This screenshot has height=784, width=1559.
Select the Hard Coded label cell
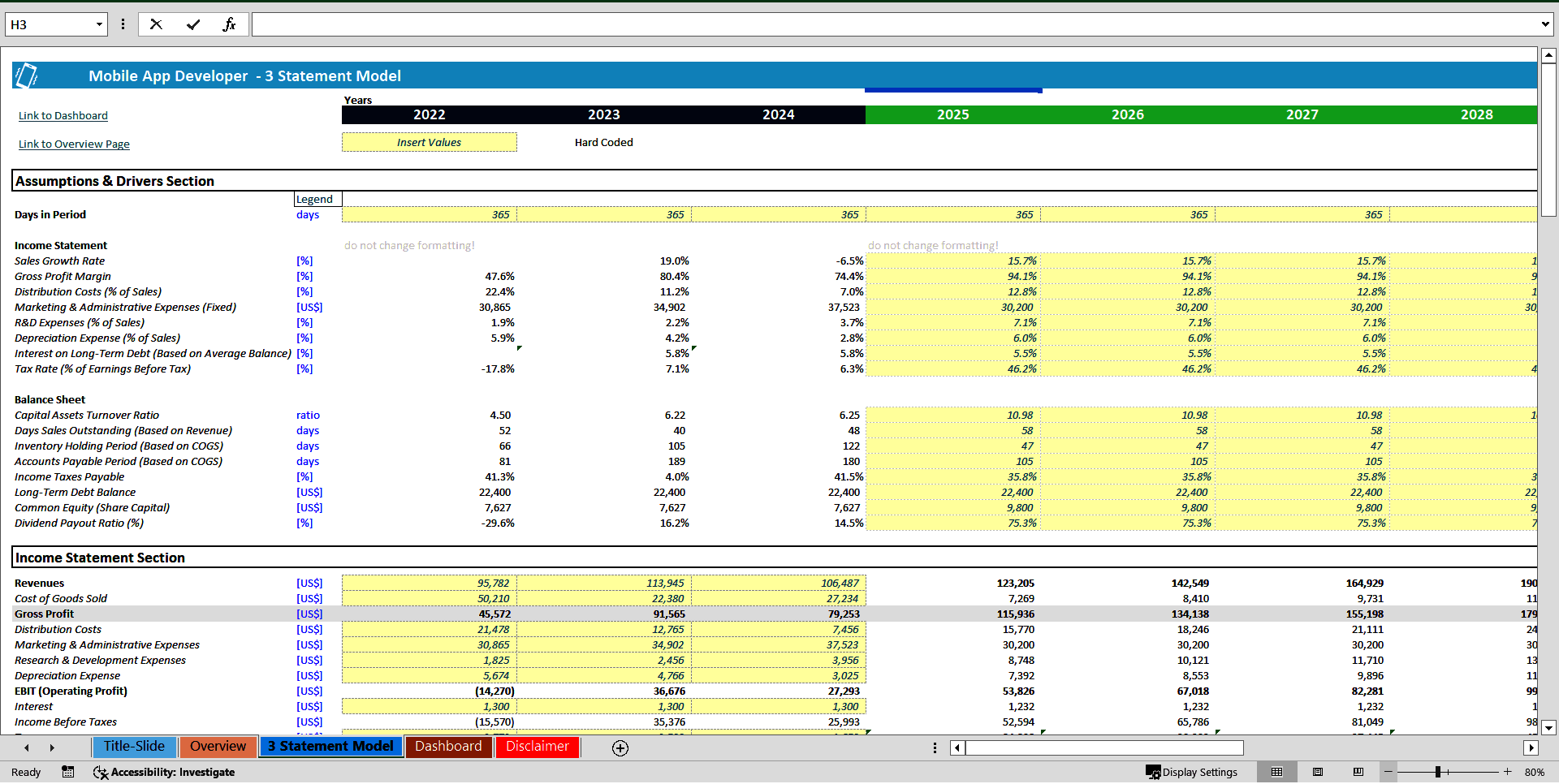pyautogui.click(x=603, y=142)
